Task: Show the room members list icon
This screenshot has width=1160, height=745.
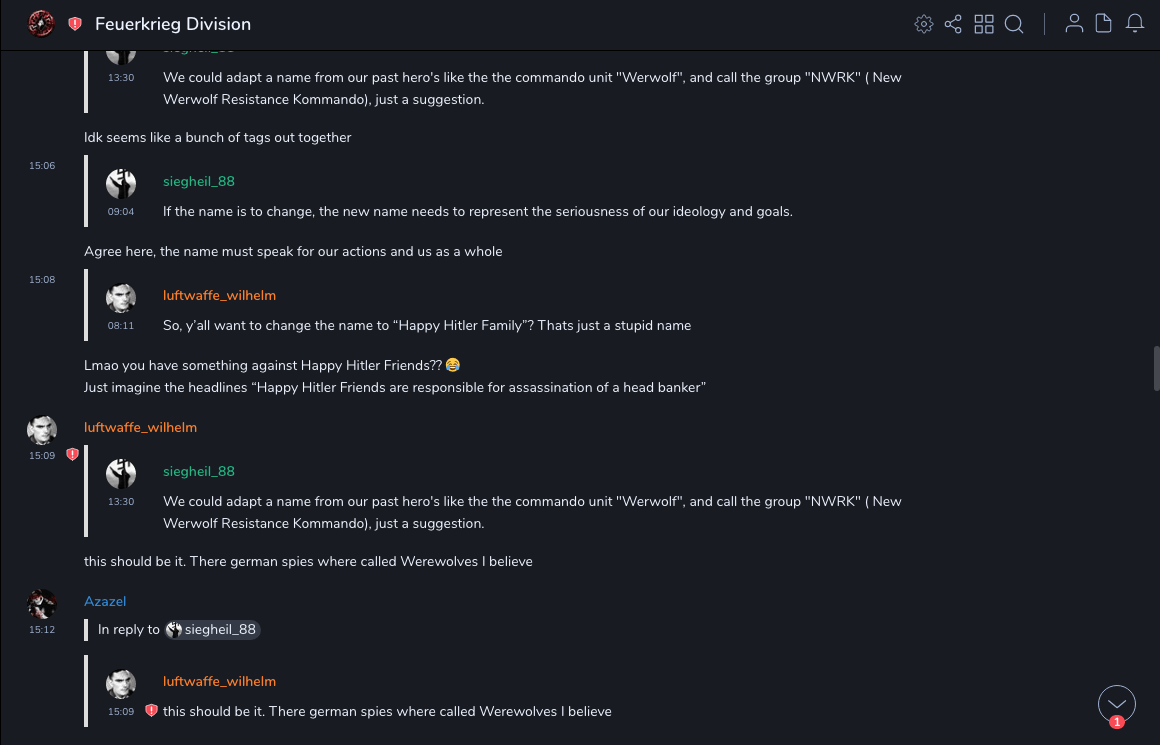Action: (1074, 24)
